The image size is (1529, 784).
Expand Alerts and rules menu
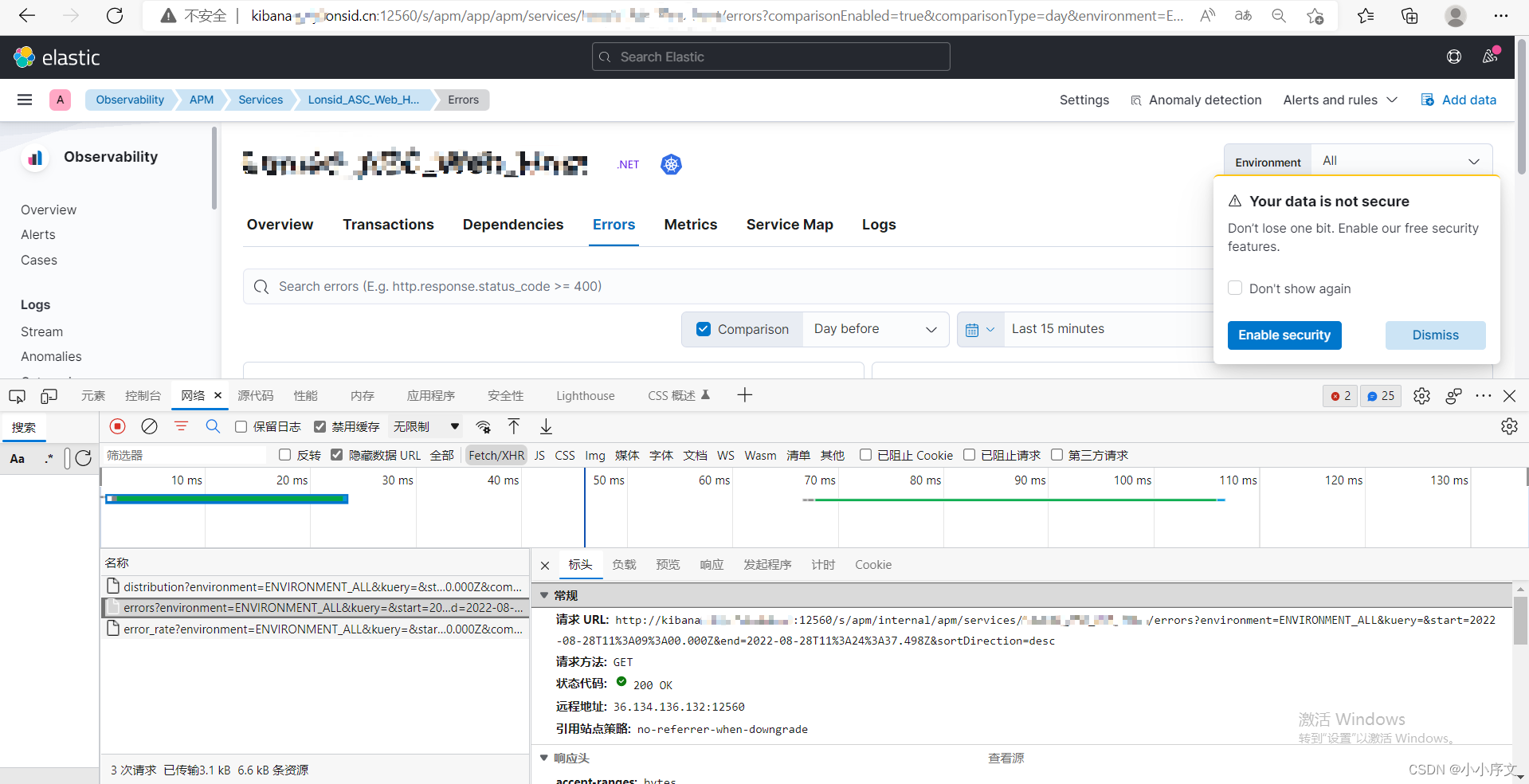(1340, 100)
